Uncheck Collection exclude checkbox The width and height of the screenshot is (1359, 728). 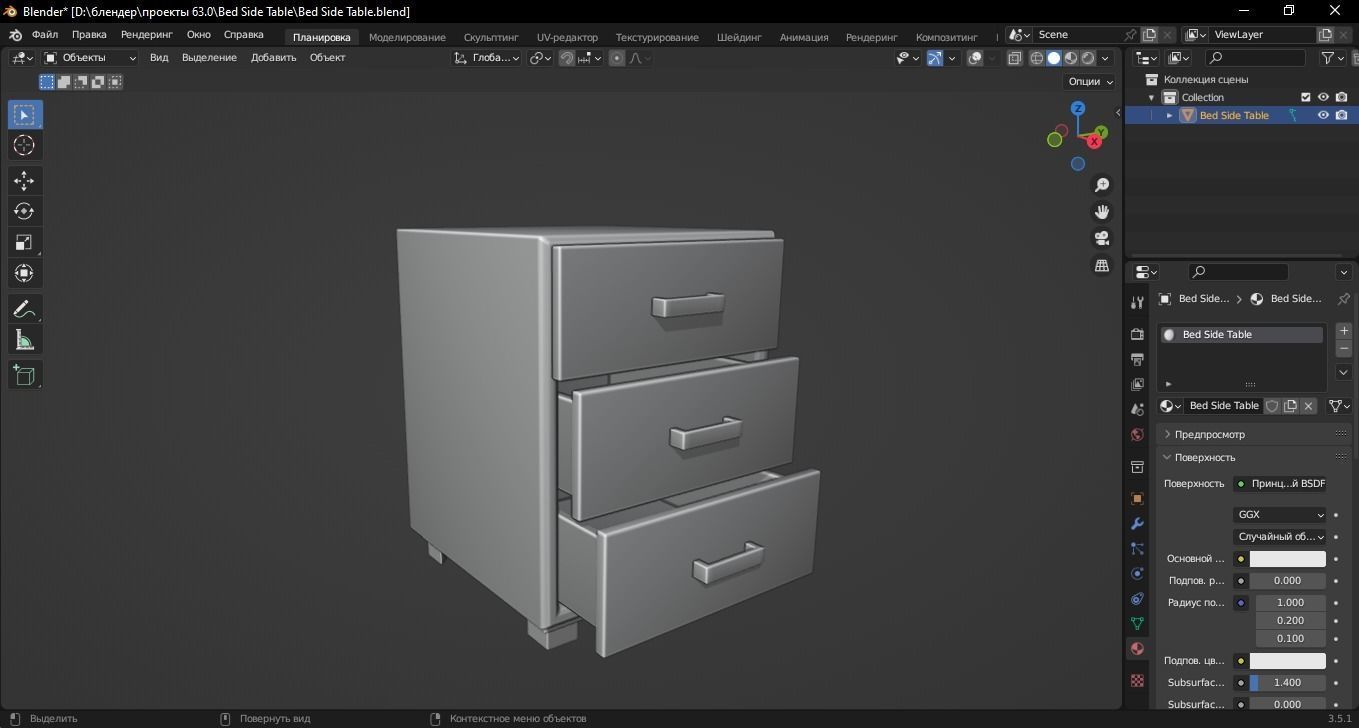1305,97
